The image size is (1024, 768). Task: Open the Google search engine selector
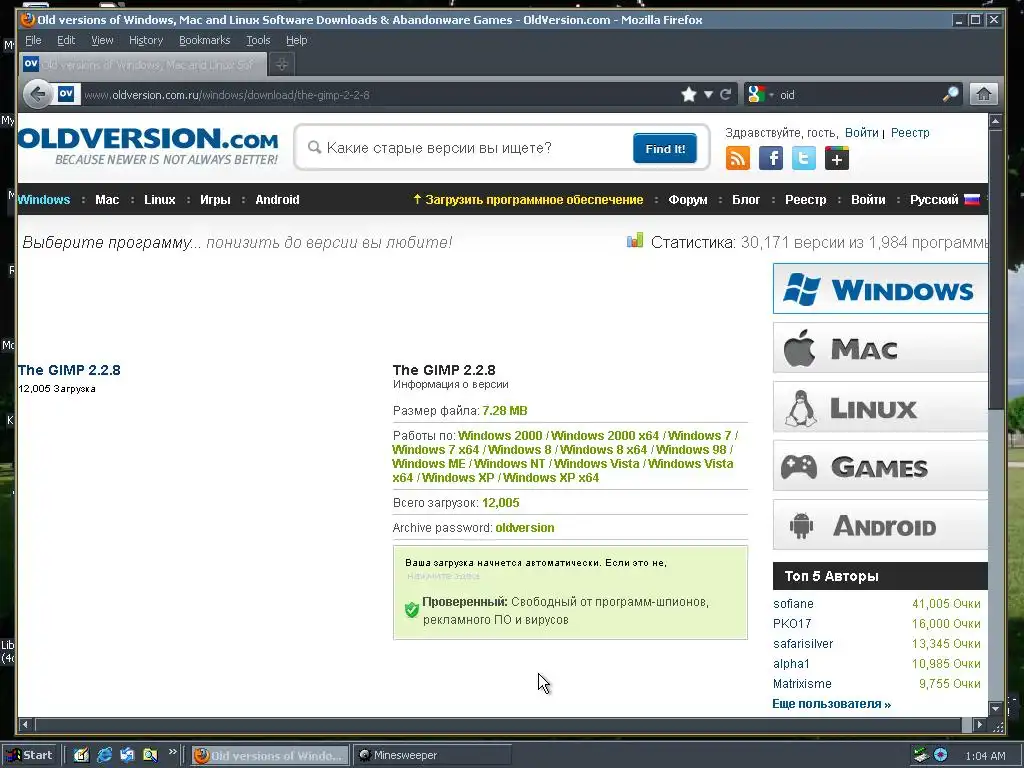760,95
